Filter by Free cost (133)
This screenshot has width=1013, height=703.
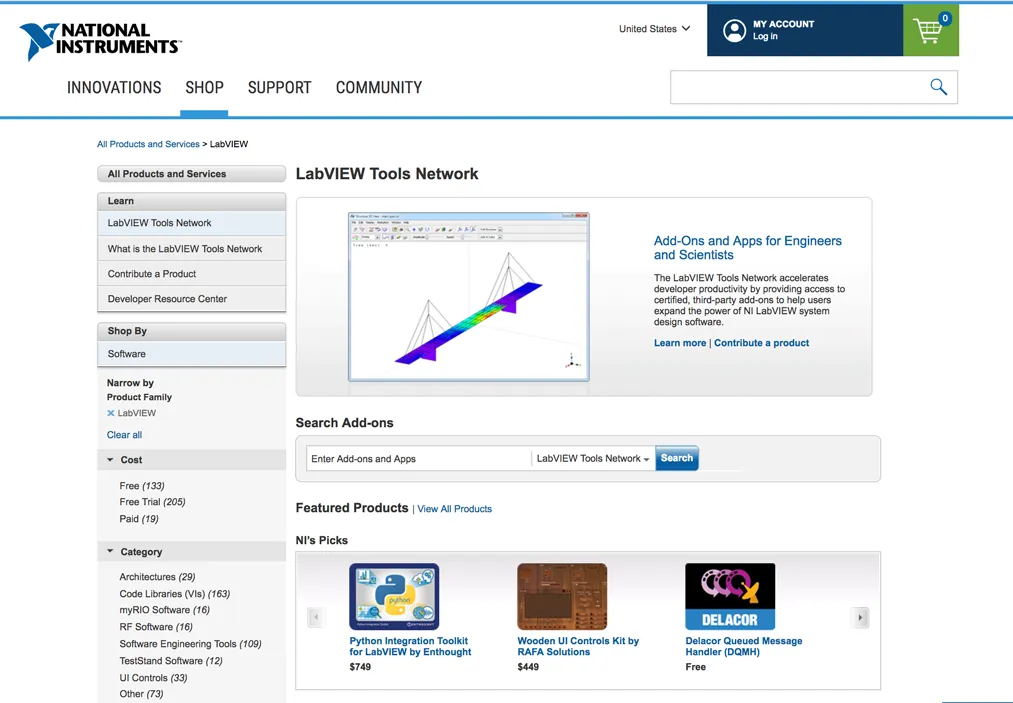pos(141,486)
